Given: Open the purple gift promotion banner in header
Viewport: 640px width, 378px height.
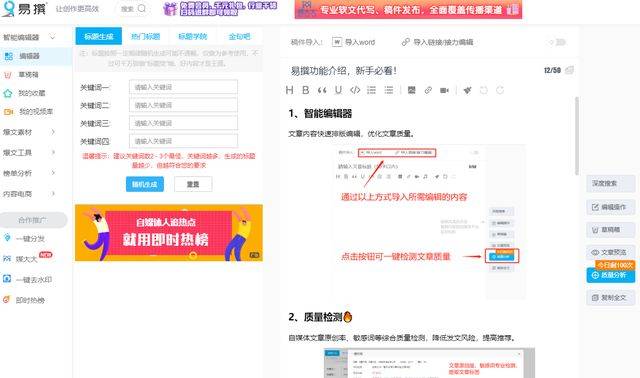Looking at the screenshot, I should (220, 9).
